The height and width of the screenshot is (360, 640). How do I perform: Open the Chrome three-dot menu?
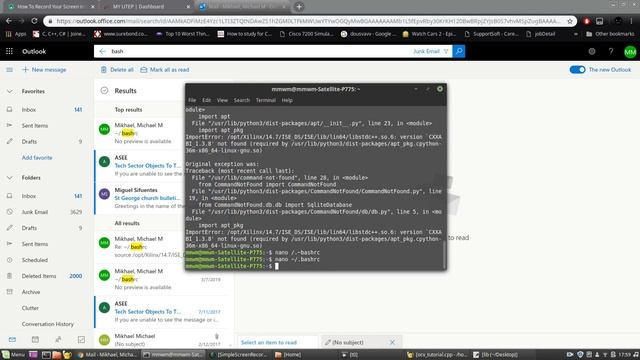pos(631,21)
